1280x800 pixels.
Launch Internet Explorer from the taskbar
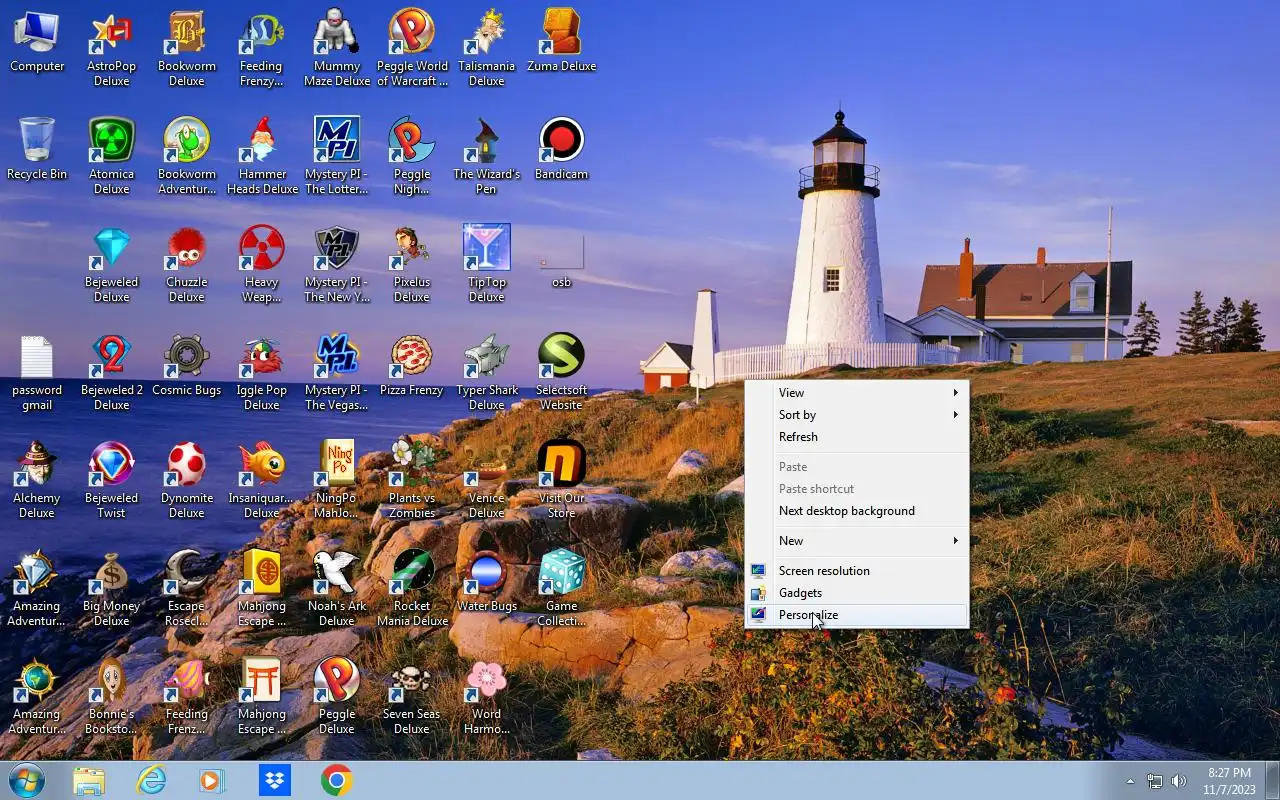coord(151,780)
